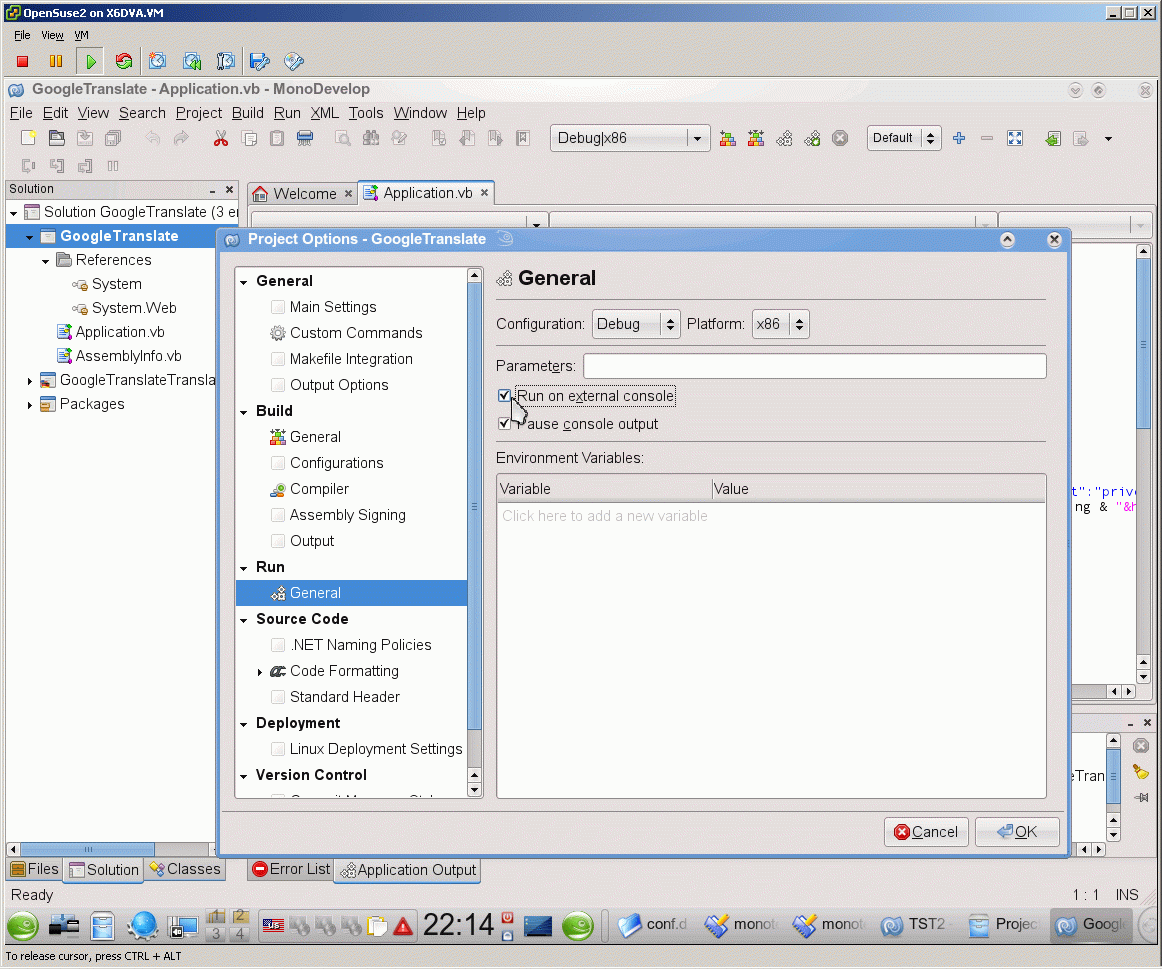Viewport: 1162px width, 969px height.
Task: Close the Application.vb tab
Action: coord(484,193)
